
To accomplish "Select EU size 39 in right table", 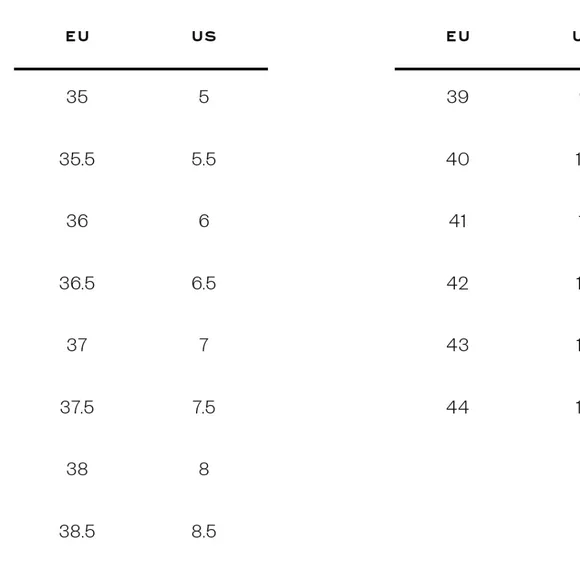I will [x=458, y=97].
